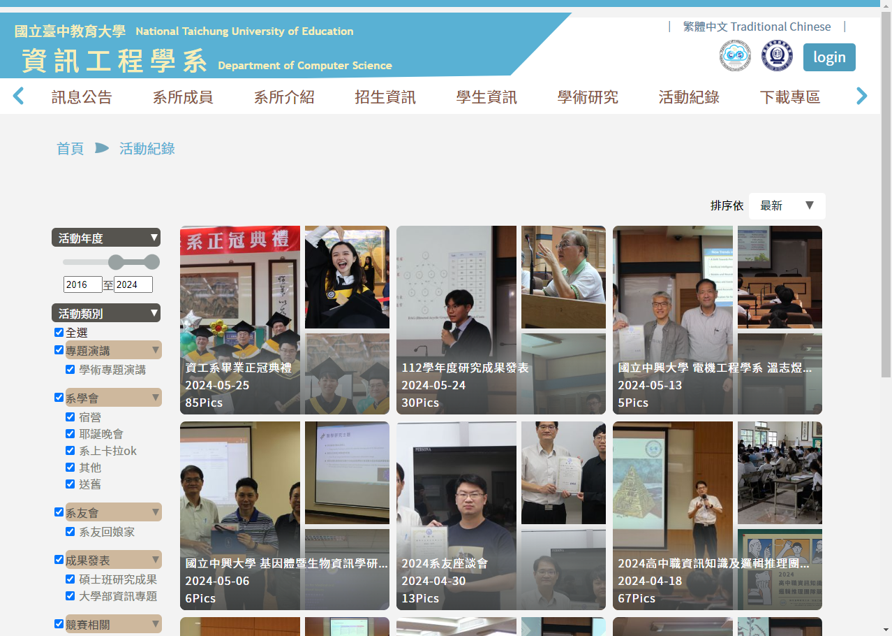Uncheck the 宿營 checkbox
This screenshot has width=892, height=636.
click(x=70, y=417)
